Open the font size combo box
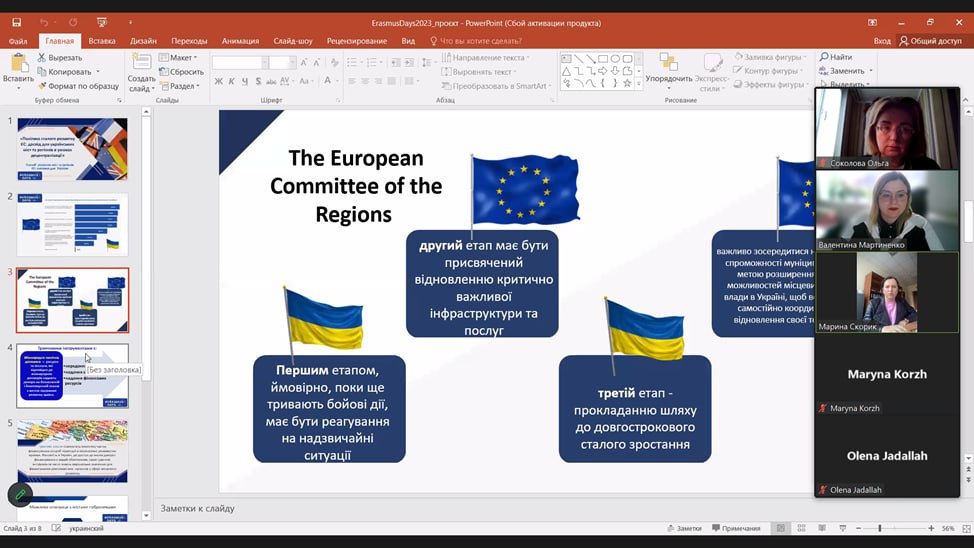This screenshot has height=548, width=974. tap(282, 63)
